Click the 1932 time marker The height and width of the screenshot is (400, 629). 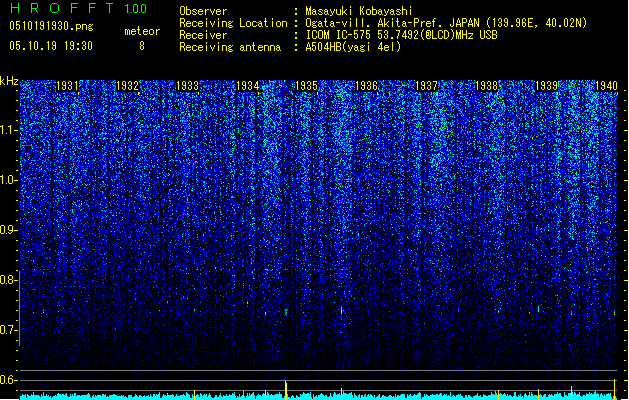(127, 86)
